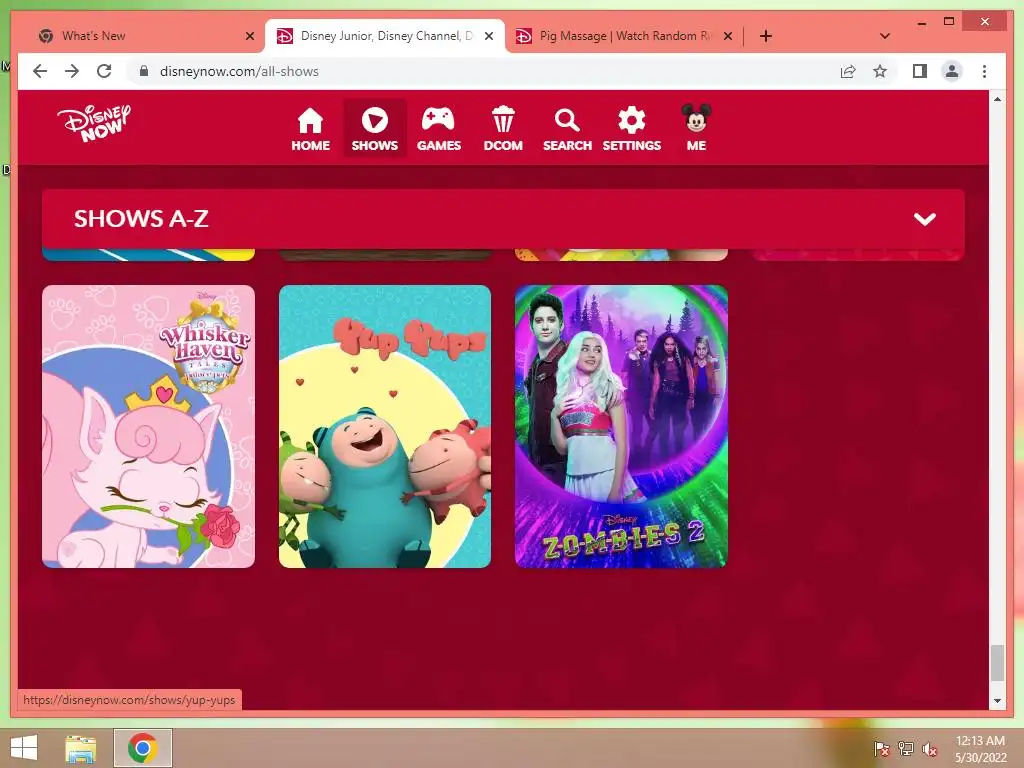The width and height of the screenshot is (1024, 768).
Task: Click the Chrome taskbar icon
Action: [x=143, y=748]
